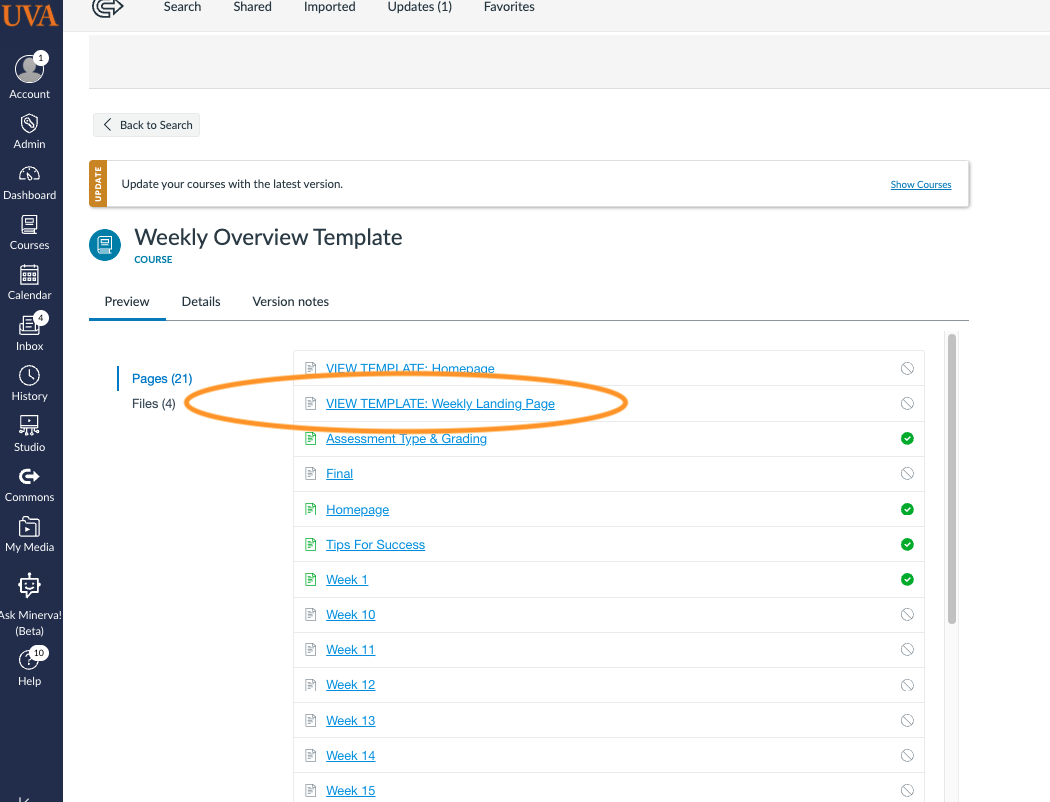The width and height of the screenshot is (1050, 802).
Task: Click the page icon beside Week 14
Action: coord(311,755)
